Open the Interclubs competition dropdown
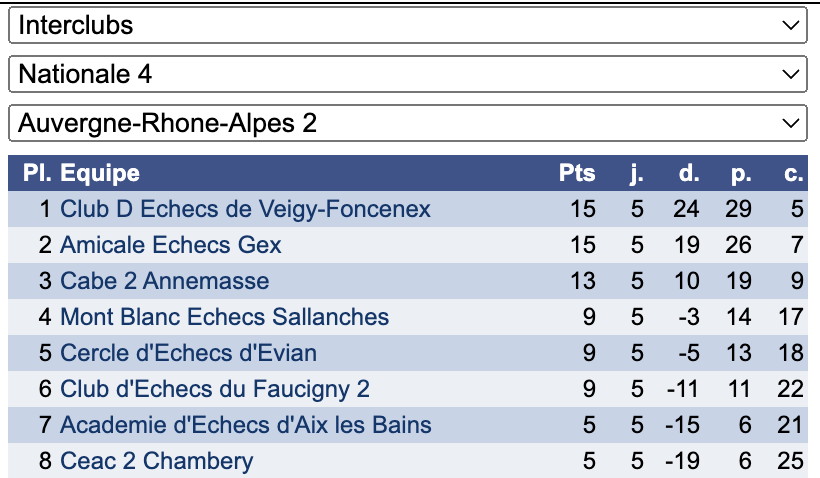This screenshot has width=820, height=478. click(408, 25)
